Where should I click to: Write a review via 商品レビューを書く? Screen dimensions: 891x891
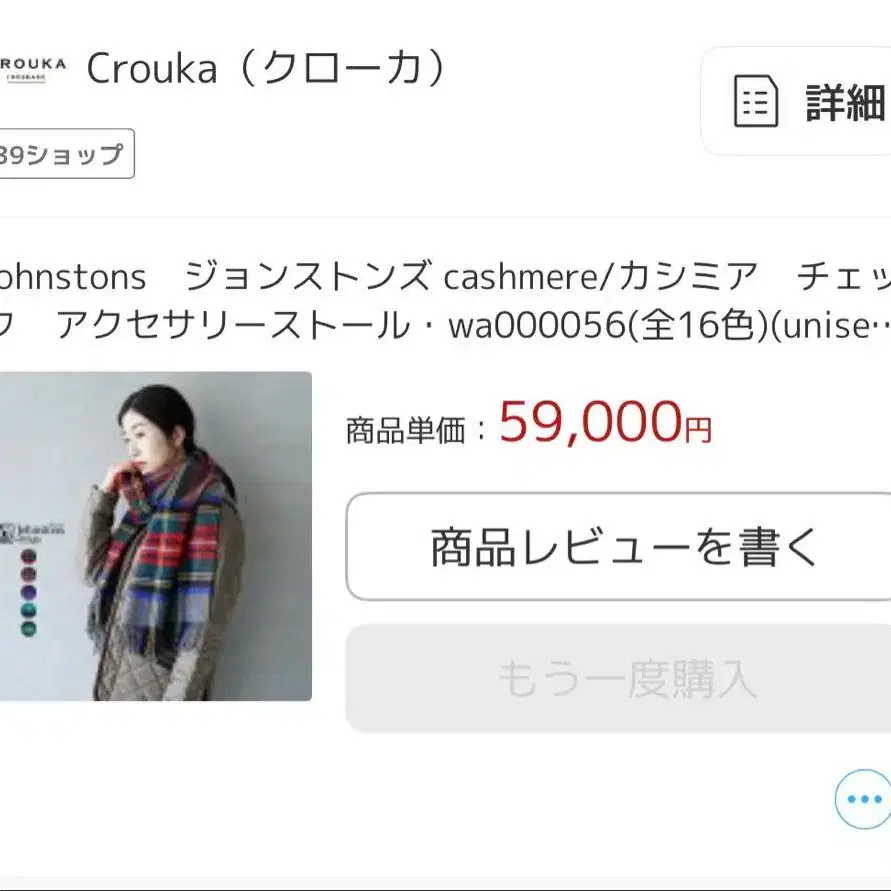click(618, 547)
